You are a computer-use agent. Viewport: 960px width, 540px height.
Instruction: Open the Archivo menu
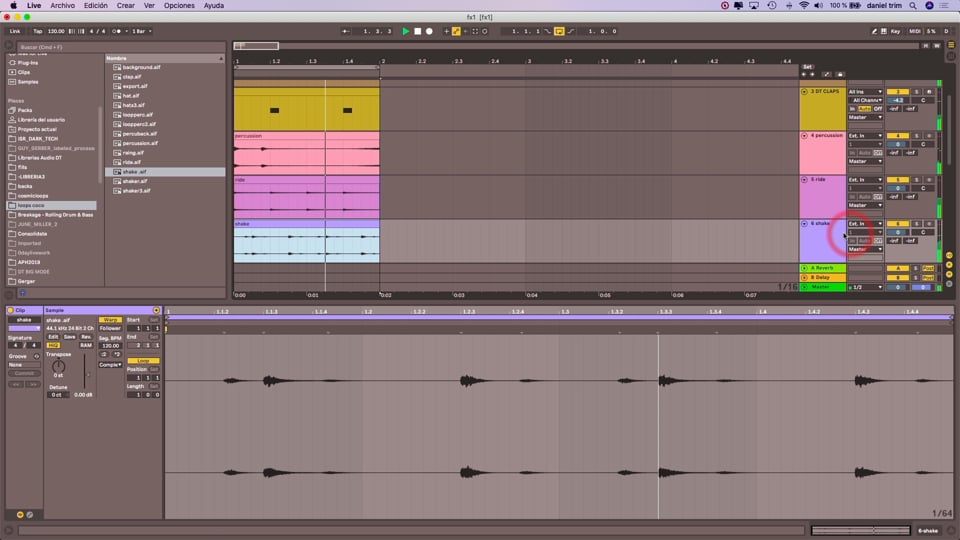pos(62,6)
